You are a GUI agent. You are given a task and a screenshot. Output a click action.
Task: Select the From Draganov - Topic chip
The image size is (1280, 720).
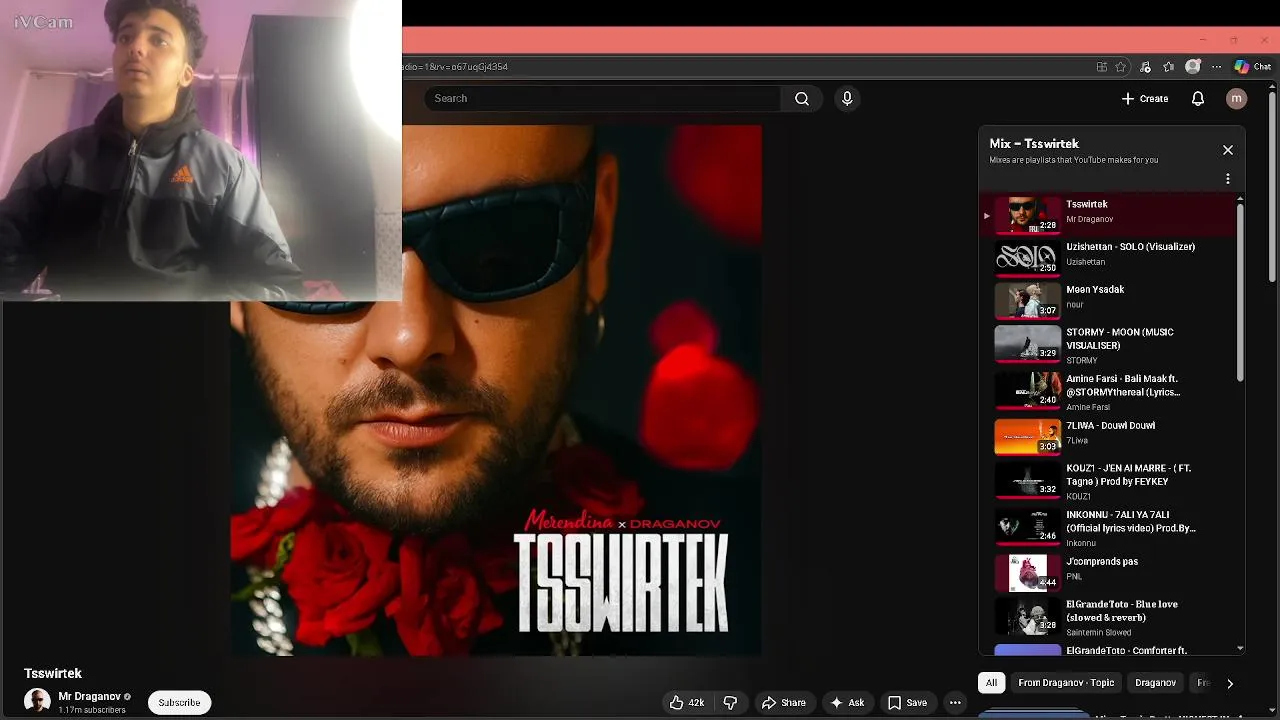(x=1066, y=683)
